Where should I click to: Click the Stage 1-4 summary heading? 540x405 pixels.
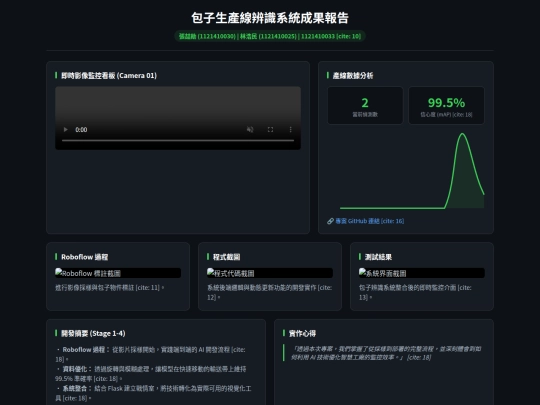click(93, 333)
